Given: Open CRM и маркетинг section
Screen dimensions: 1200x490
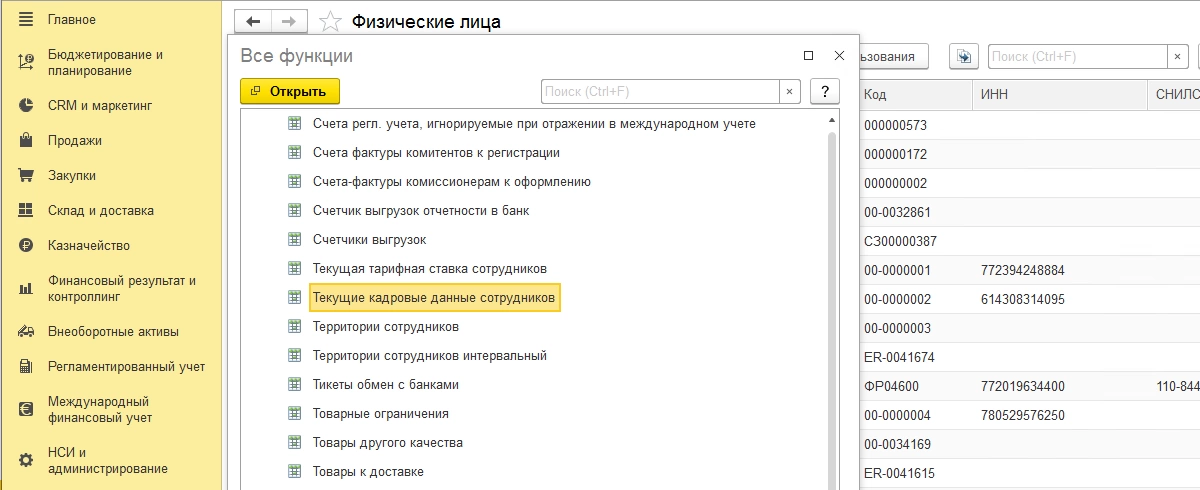Looking at the screenshot, I should click(99, 105).
